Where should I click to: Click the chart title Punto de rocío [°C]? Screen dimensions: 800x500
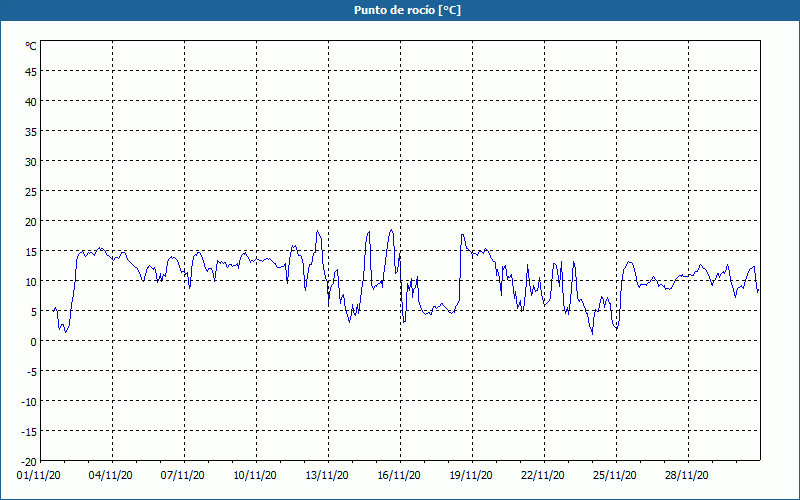click(407, 10)
